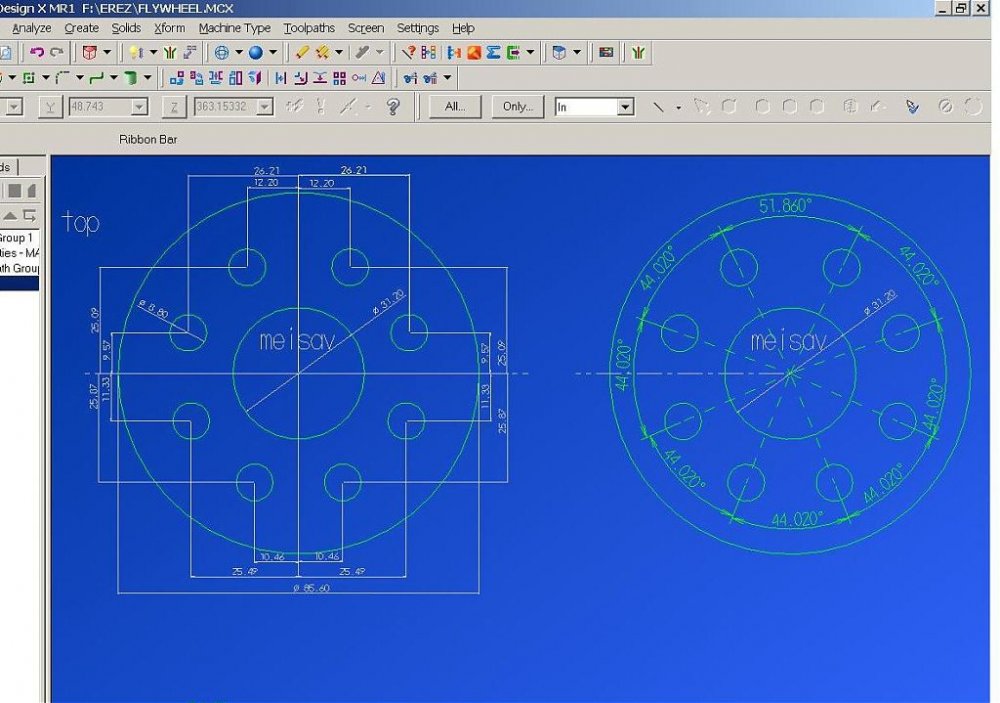This screenshot has height=703, width=1000.
Task: Click the diagonal line selection icon
Action: 659,107
